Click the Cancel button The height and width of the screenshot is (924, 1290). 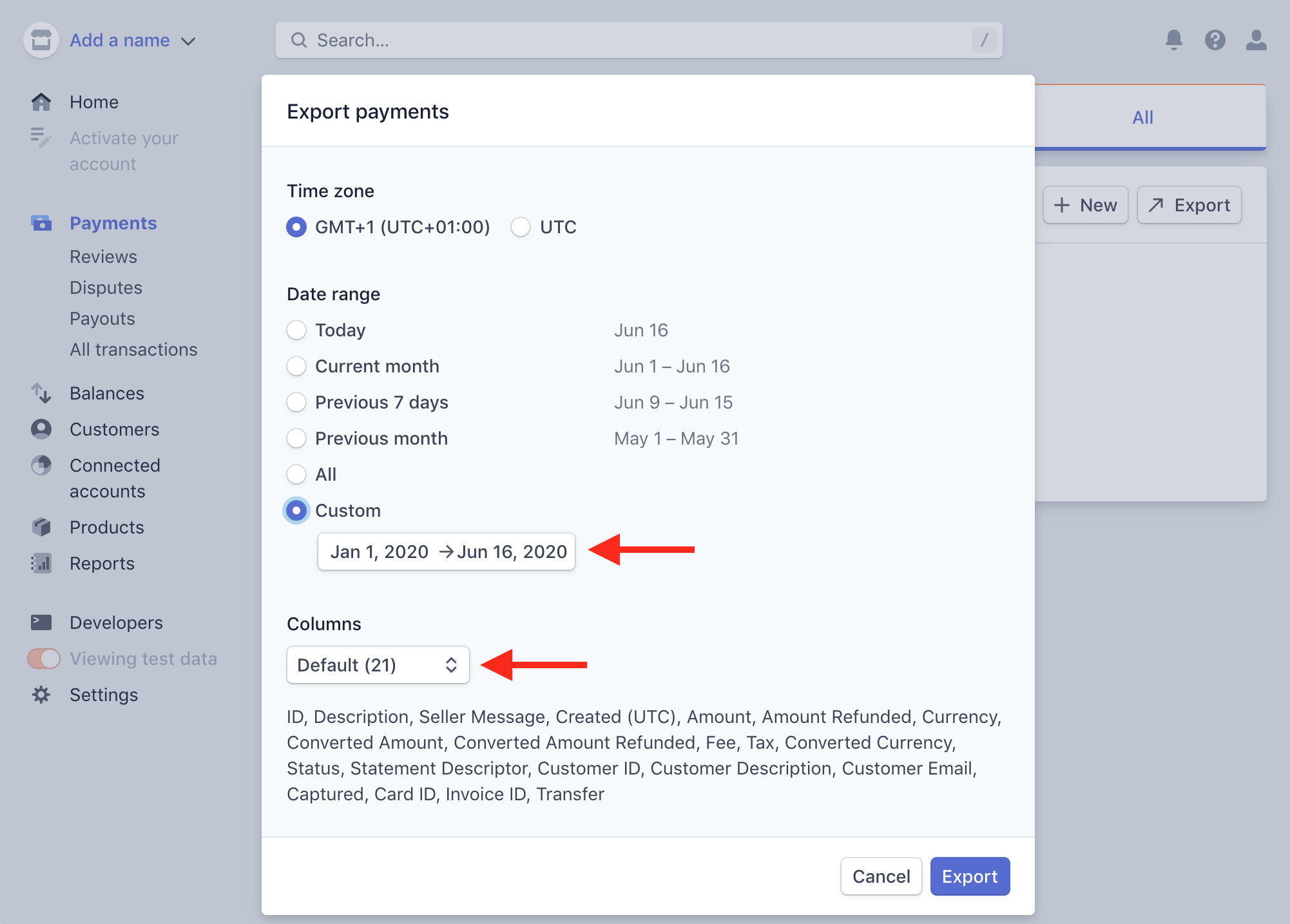[x=881, y=876]
